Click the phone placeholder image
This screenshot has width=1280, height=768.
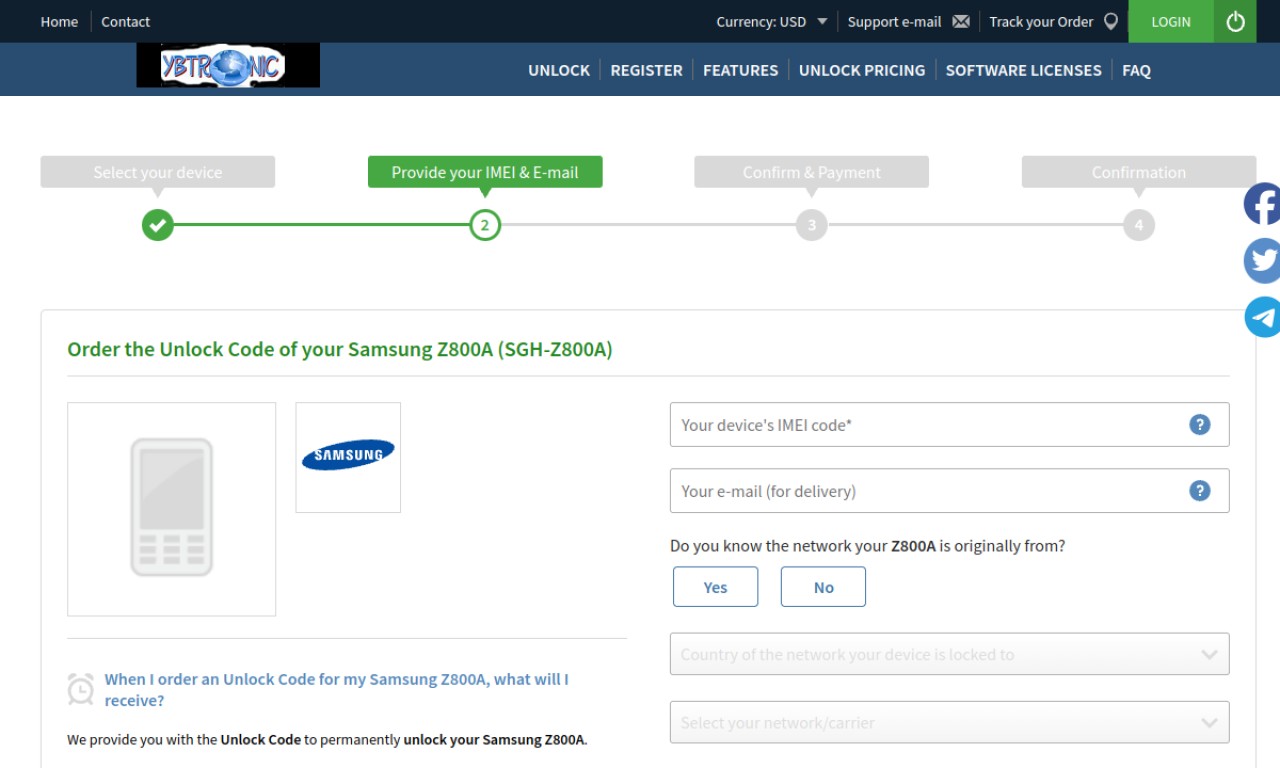point(172,508)
